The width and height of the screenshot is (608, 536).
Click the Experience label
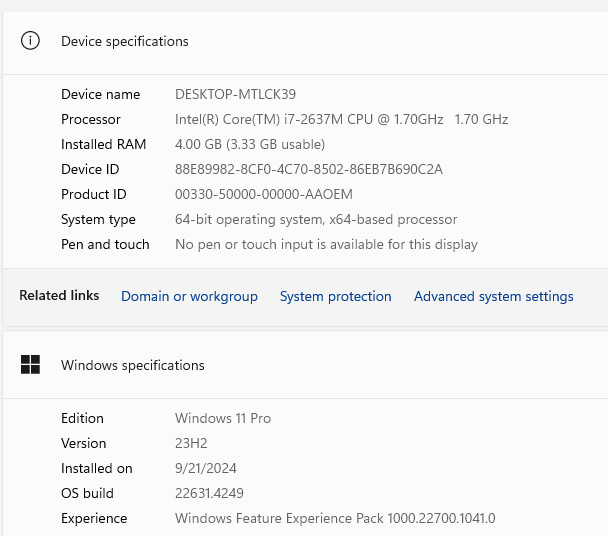pos(94,519)
